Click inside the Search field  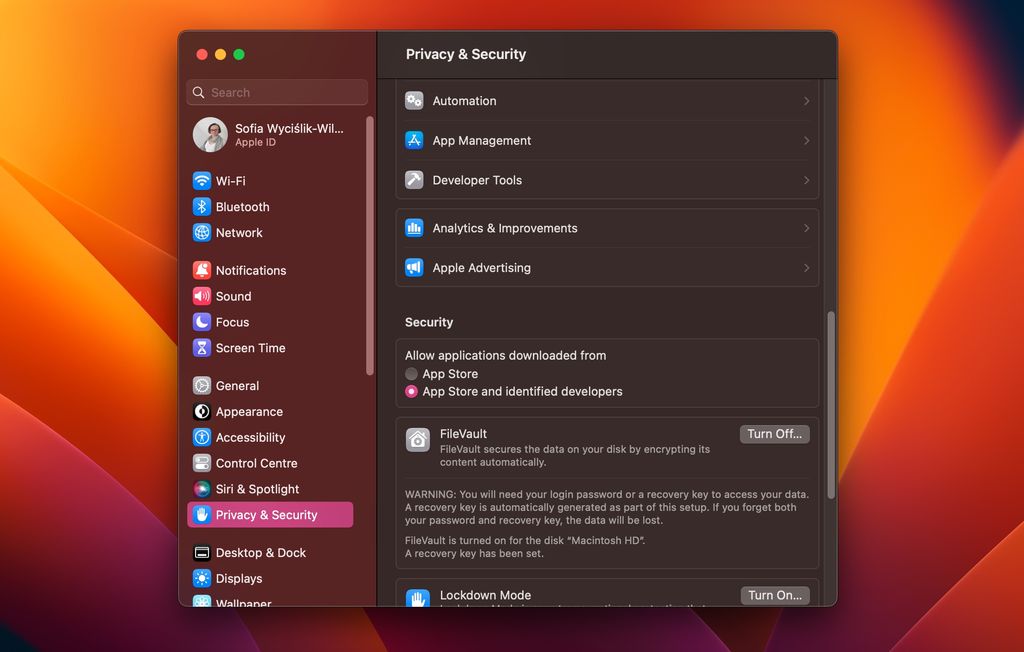click(276, 92)
